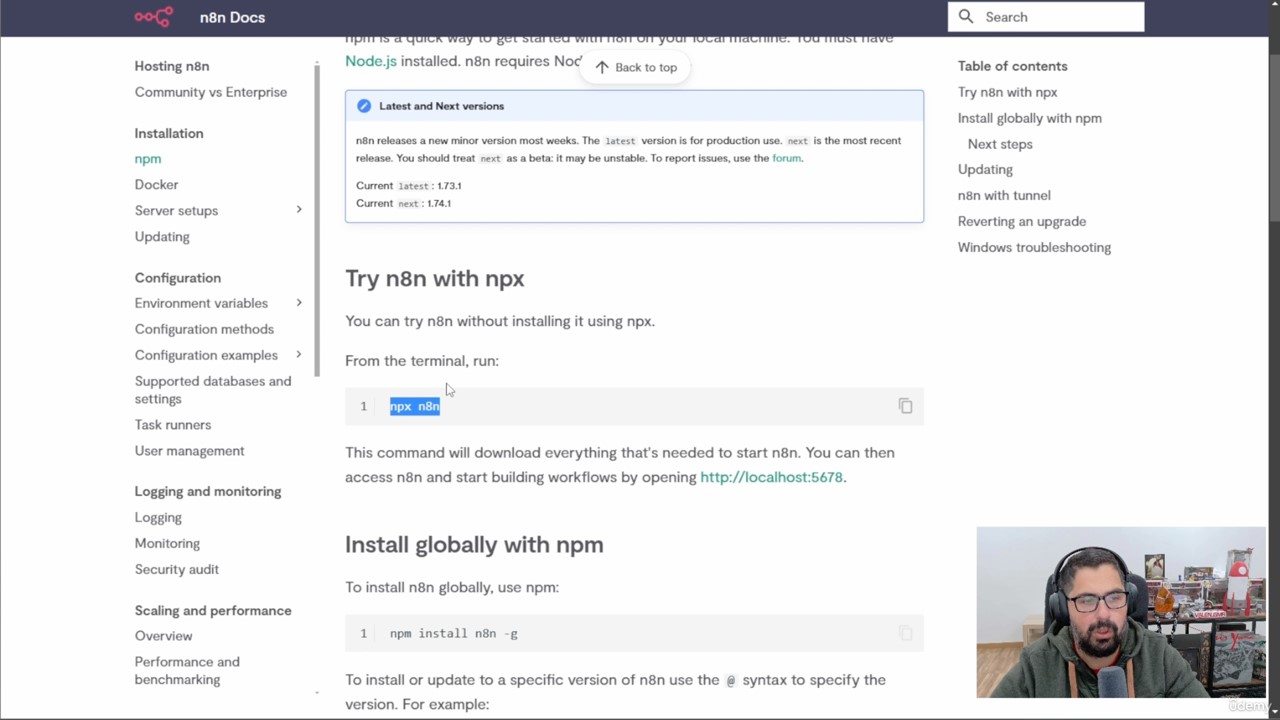Screen dimensions: 1280x720
Task: Jump to Updating in table of contents
Action: pyautogui.click(x=985, y=170)
